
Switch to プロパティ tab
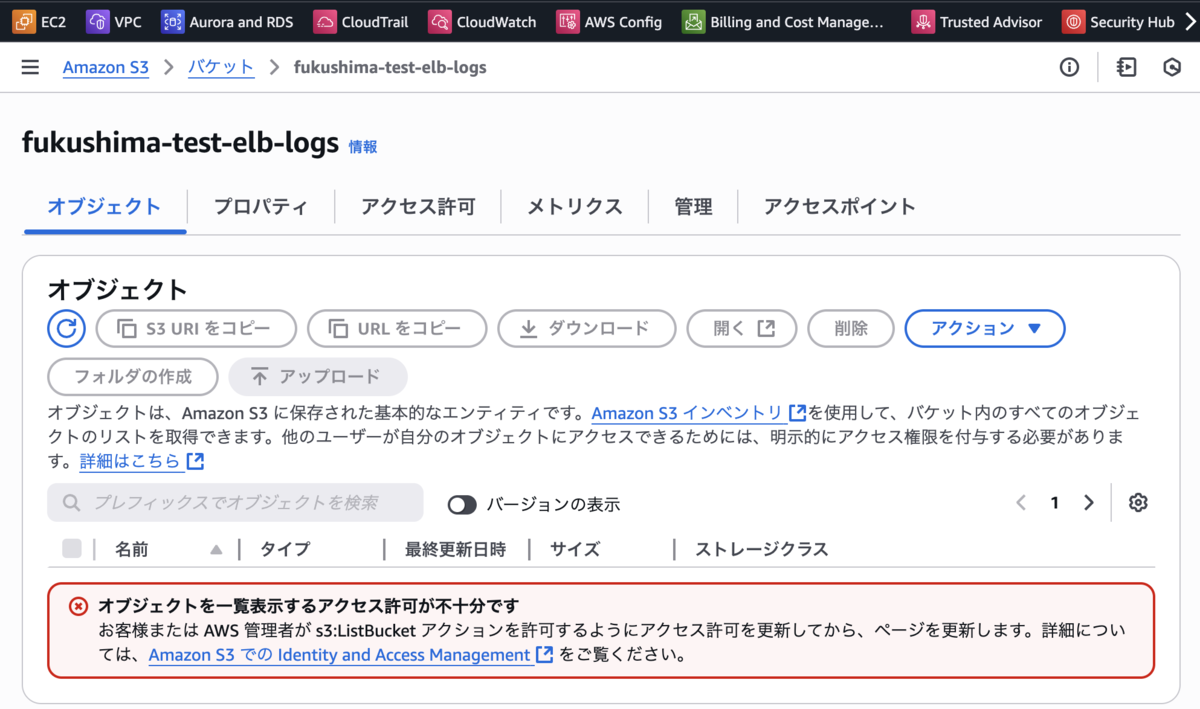(x=260, y=207)
